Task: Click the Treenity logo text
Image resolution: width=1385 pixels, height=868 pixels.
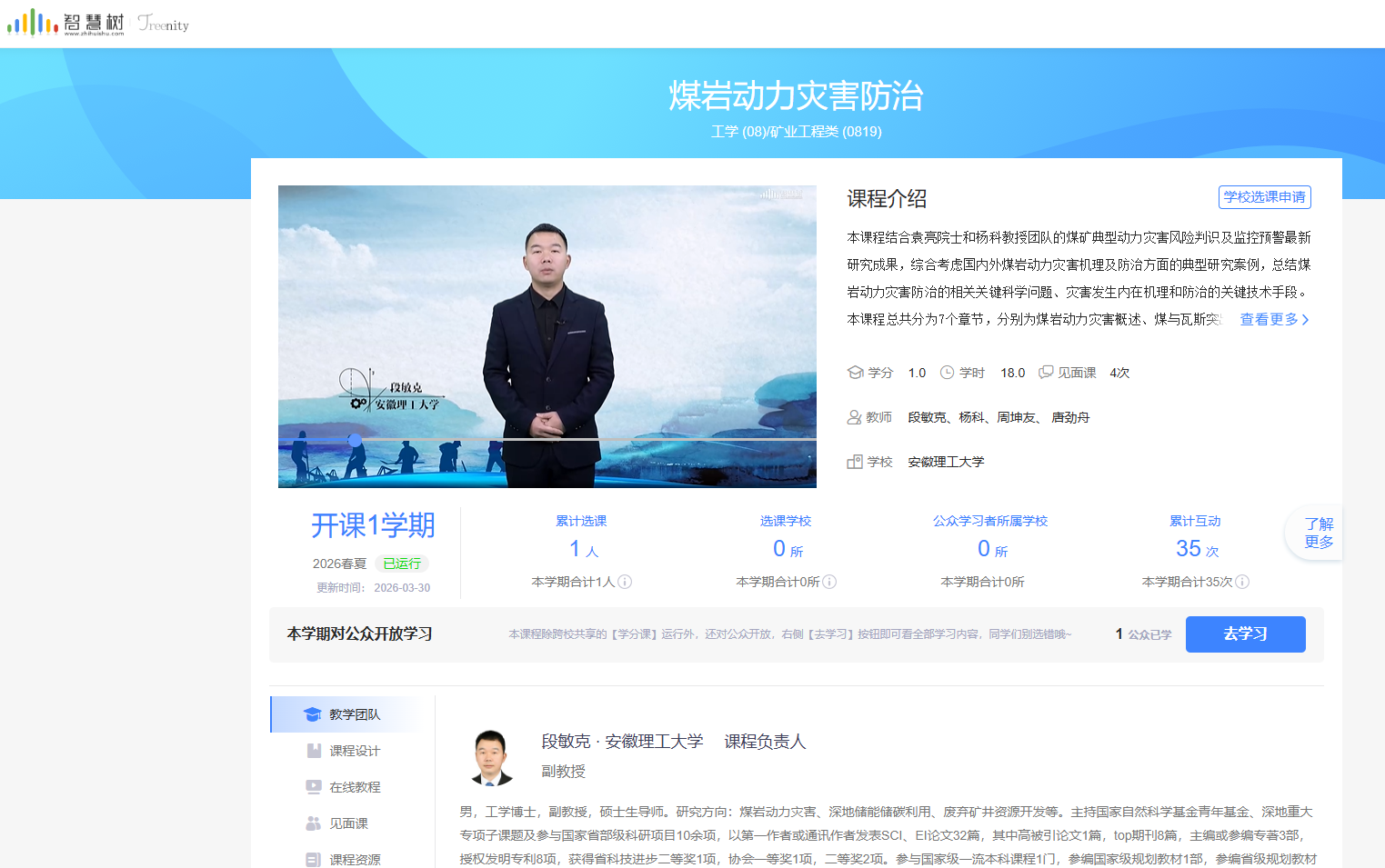Action: 164,24
